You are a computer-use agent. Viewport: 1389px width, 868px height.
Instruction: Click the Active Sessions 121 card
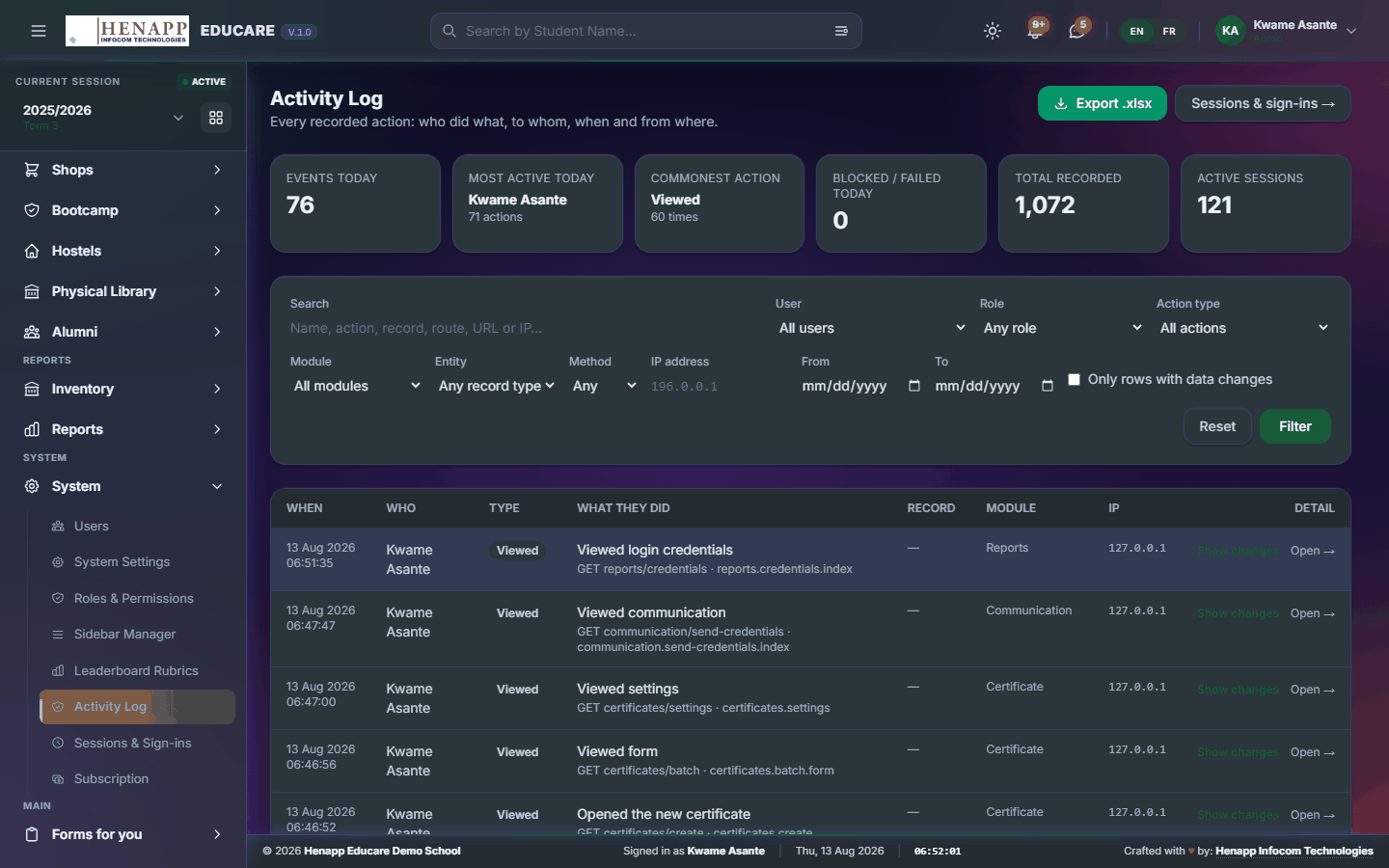pos(1266,203)
